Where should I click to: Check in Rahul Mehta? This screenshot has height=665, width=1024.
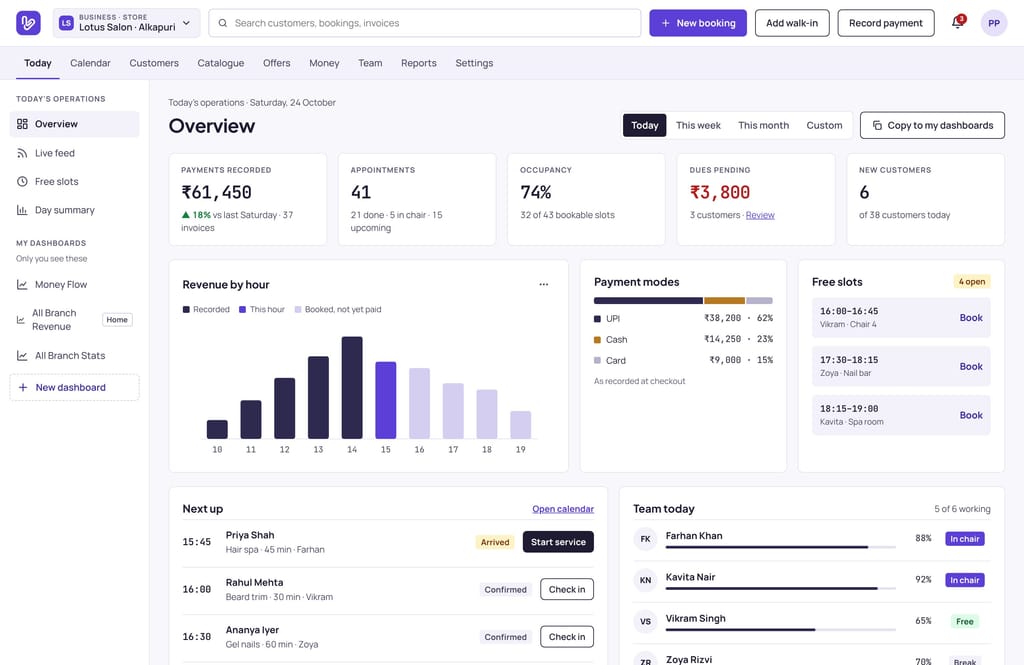click(x=567, y=589)
